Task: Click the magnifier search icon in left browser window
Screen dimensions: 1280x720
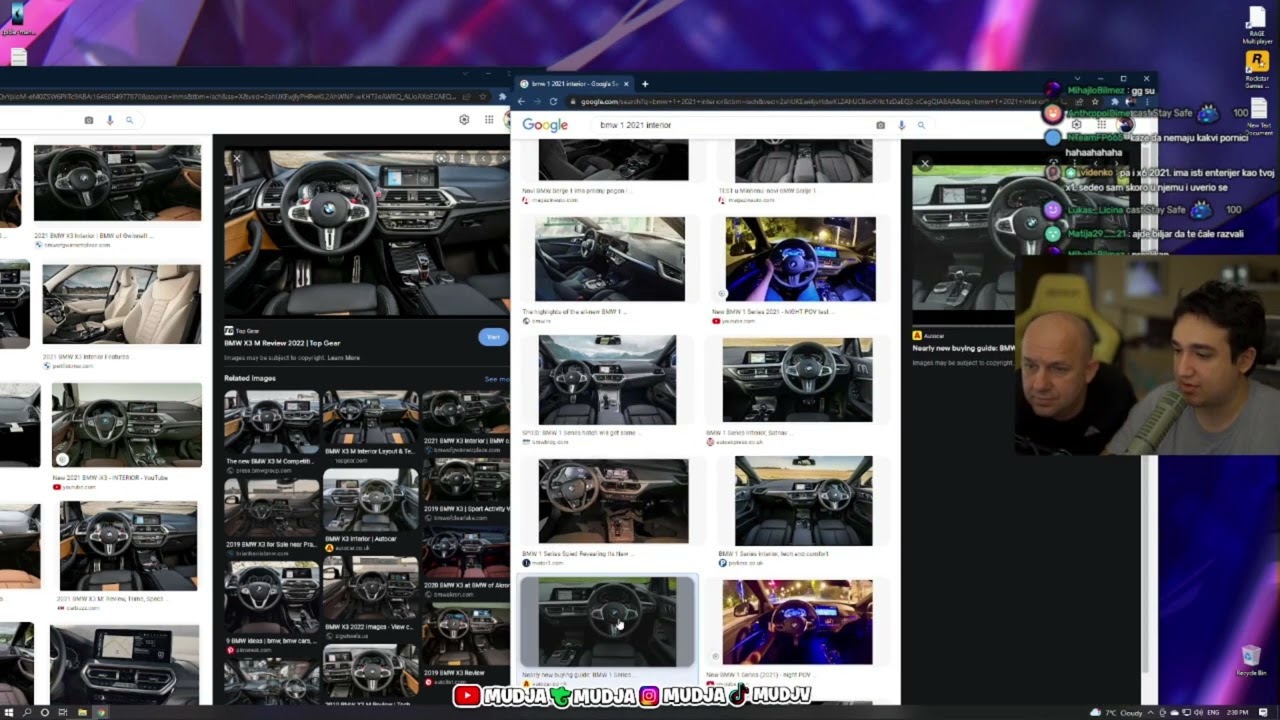Action: pos(129,120)
